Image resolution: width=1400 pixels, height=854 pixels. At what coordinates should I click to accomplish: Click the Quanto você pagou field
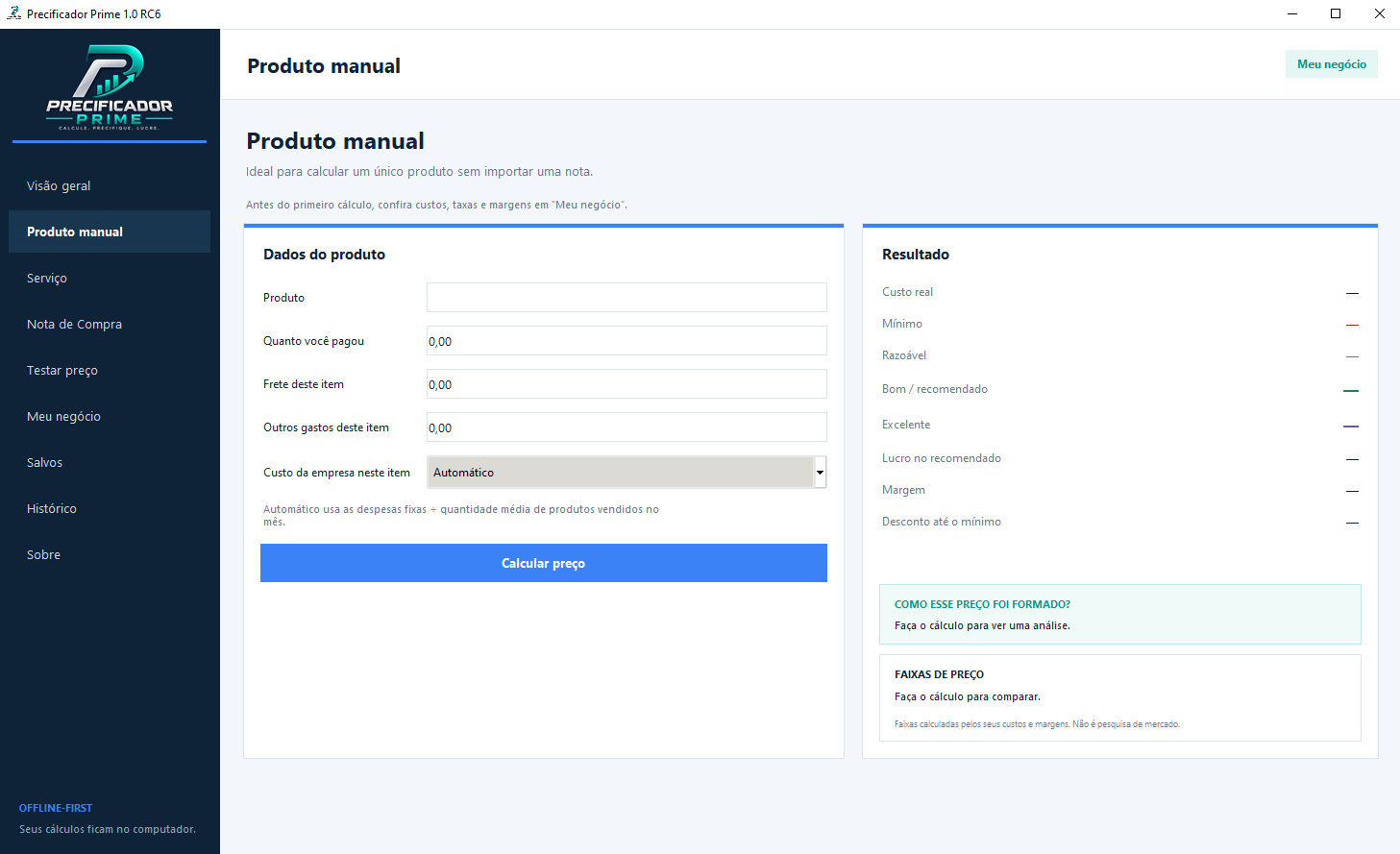[626, 341]
